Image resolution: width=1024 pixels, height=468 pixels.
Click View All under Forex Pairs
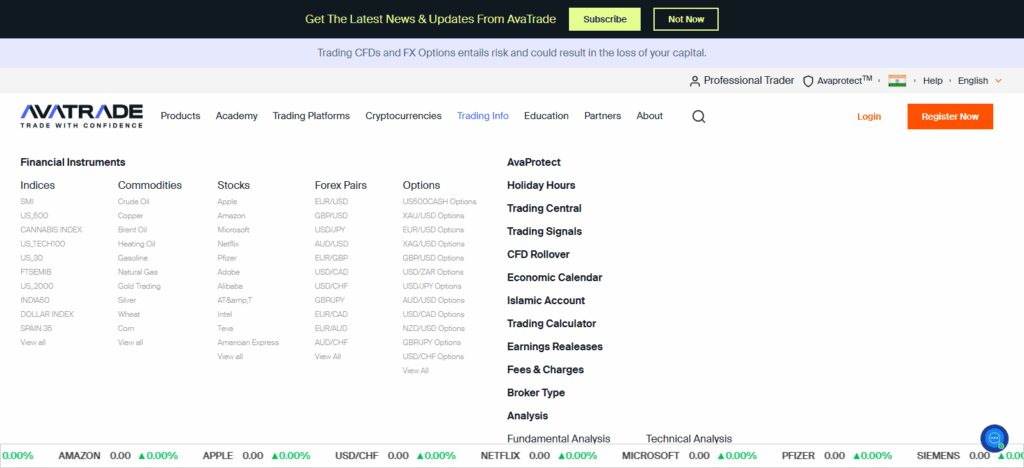coord(328,356)
